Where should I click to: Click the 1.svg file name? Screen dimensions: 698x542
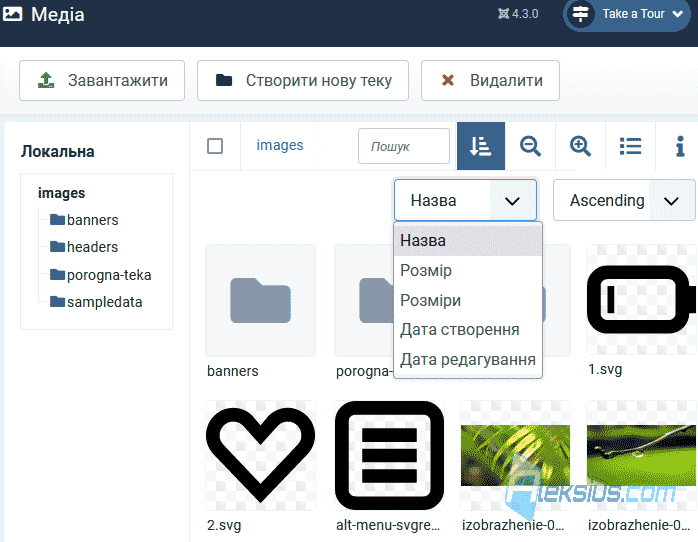click(605, 369)
